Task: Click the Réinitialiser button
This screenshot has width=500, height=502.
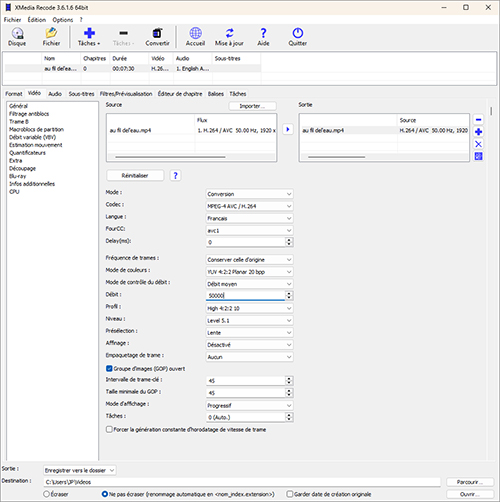Action: pos(135,175)
